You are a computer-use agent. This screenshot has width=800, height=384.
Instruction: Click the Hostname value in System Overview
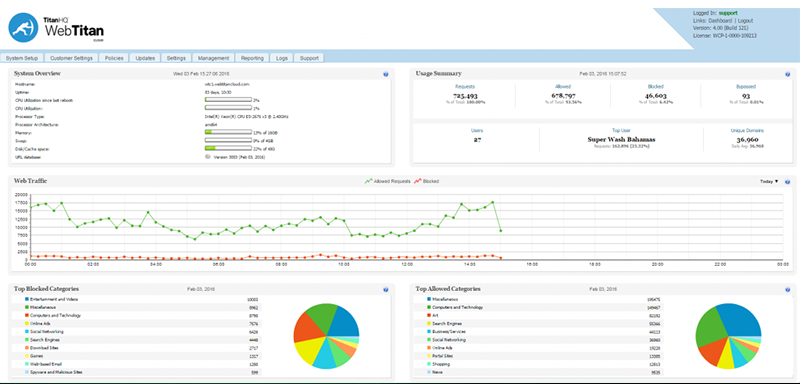tap(227, 84)
